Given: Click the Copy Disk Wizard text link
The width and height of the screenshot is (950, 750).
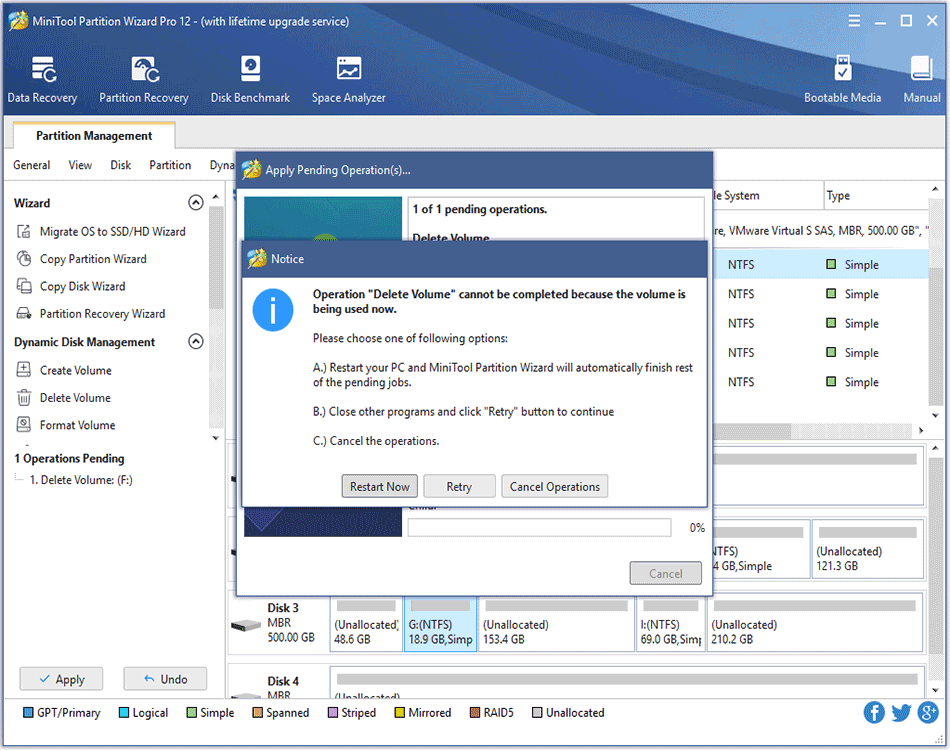Looking at the screenshot, I should [82, 286].
